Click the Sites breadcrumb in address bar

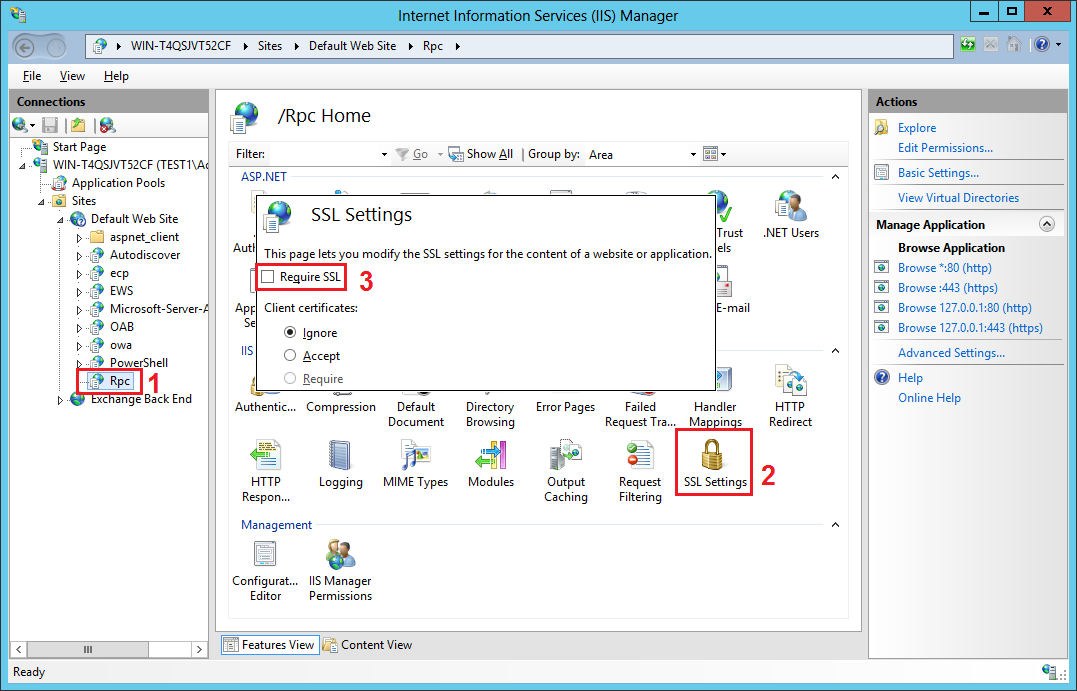pyautogui.click(x=270, y=46)
